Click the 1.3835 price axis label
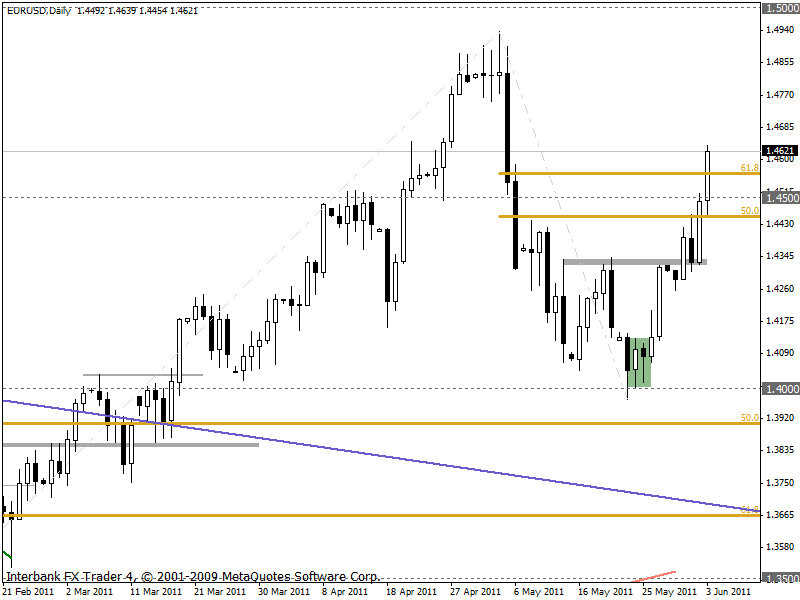Image resolution: width=800 pixels, height=600 pixels. pos(781,449)
